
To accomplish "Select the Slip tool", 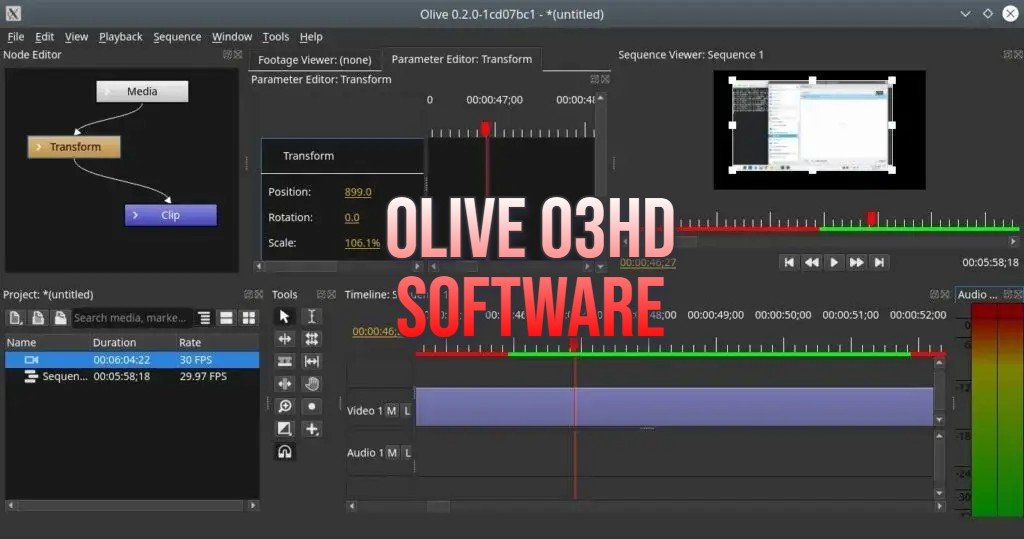I will coord(312,361).
